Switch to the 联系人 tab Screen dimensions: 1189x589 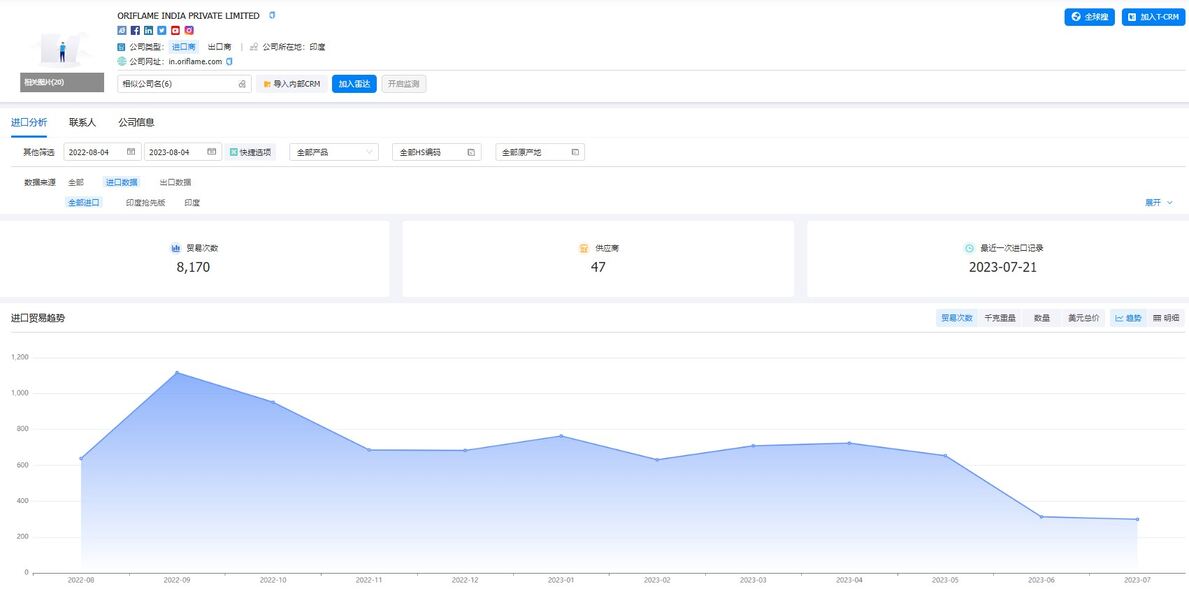[x=82, y=122]
